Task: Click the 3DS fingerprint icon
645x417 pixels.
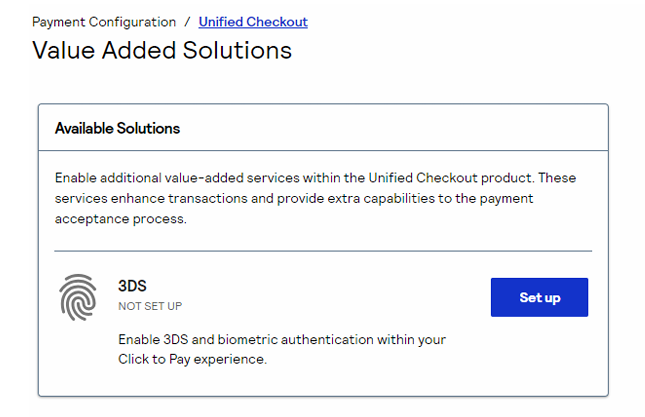Action: [x=79, y=297]
